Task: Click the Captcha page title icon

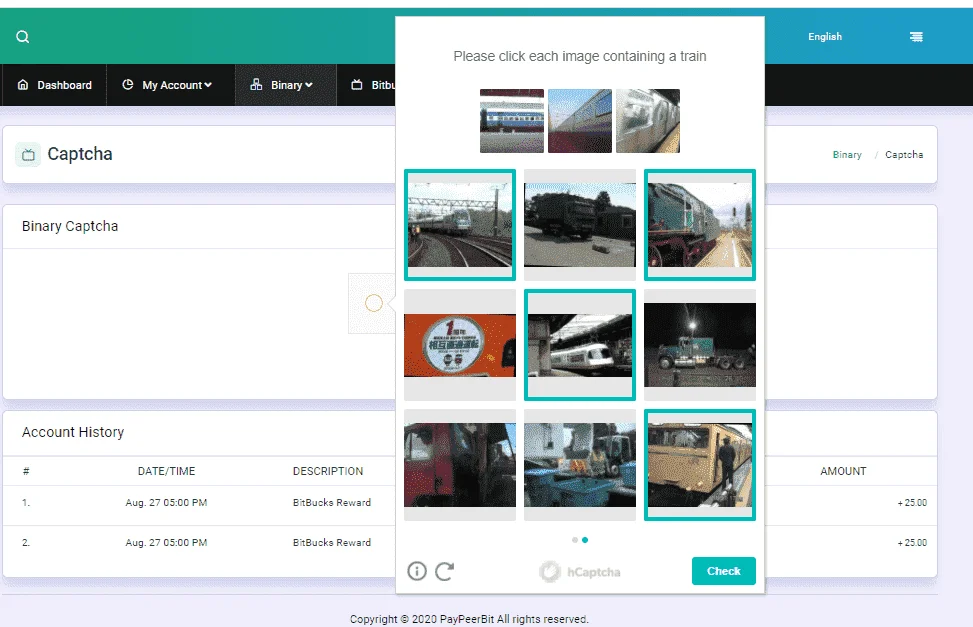Action: (x=28, y=155)
